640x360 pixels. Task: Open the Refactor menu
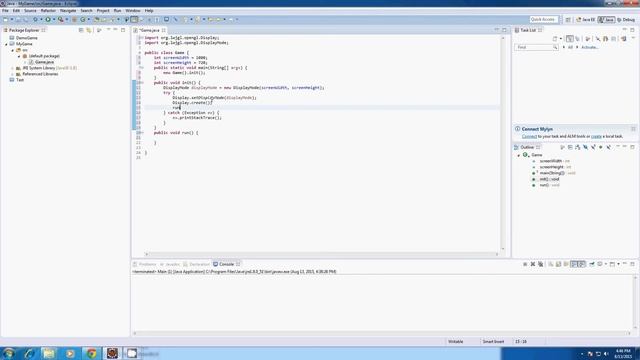coord(48,11)
